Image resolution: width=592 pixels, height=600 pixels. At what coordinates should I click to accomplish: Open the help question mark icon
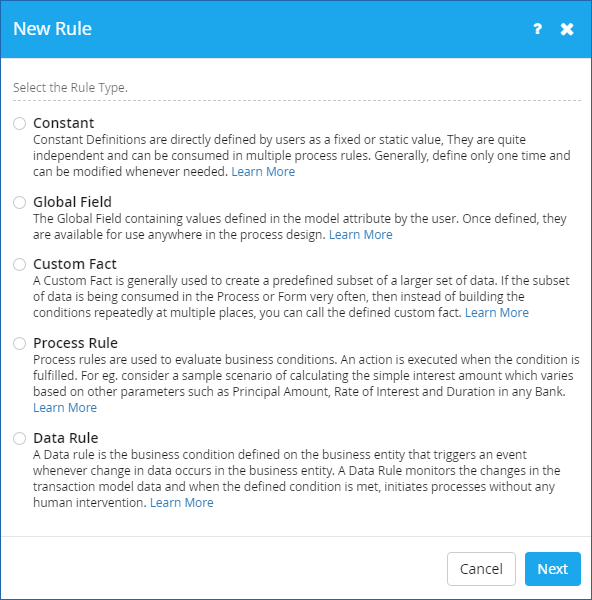[x=538, y=29]
